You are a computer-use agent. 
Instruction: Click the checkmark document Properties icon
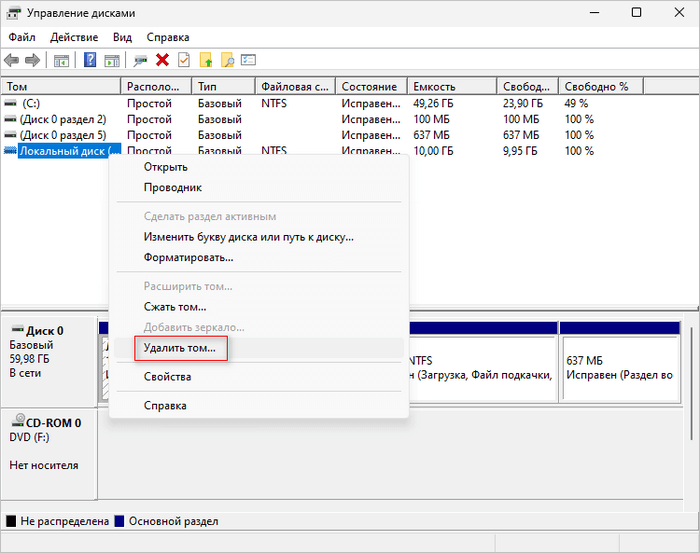point(184,61)
